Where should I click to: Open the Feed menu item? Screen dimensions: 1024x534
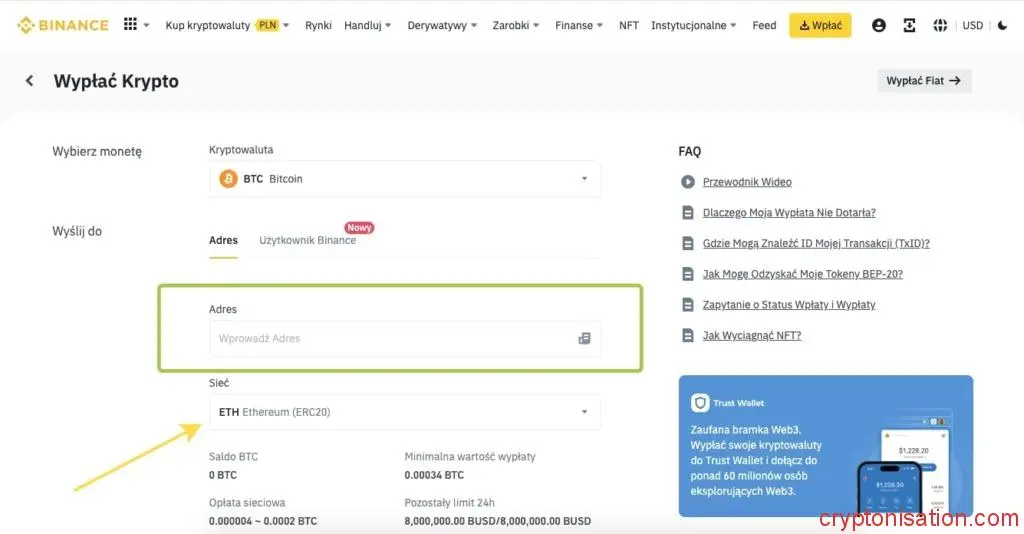(764, 25)
